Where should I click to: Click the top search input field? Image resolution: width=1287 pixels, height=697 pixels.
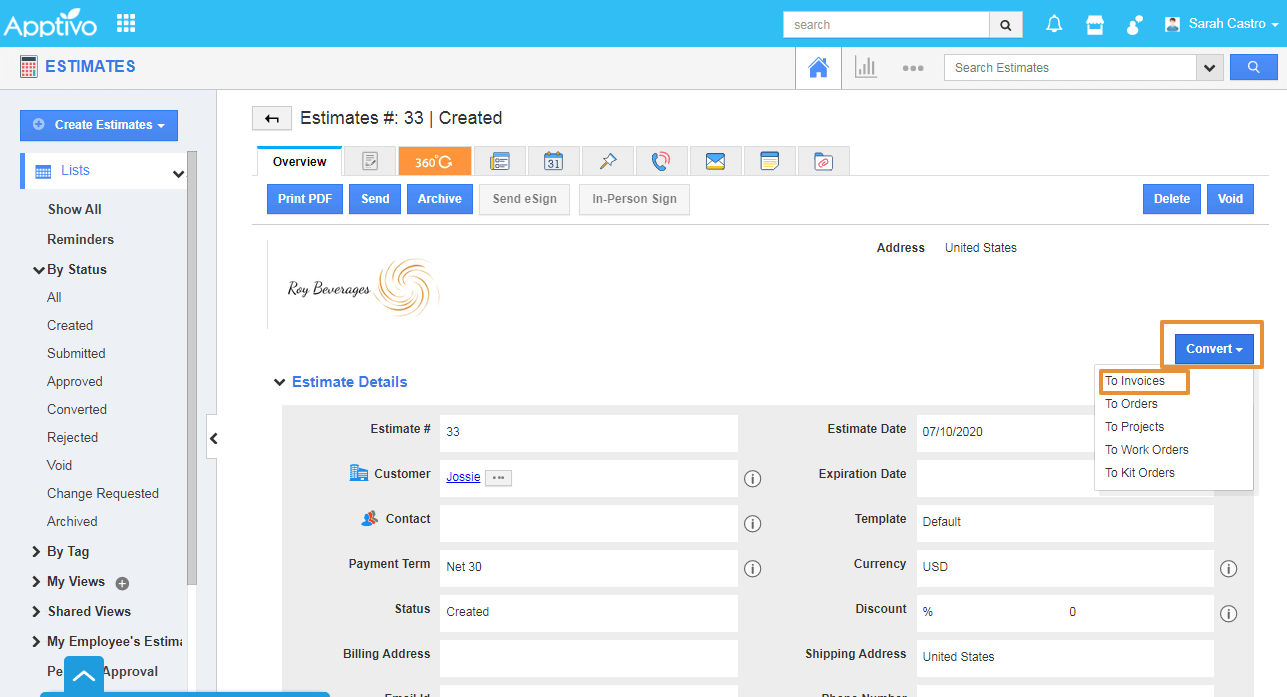click(886, 25)
